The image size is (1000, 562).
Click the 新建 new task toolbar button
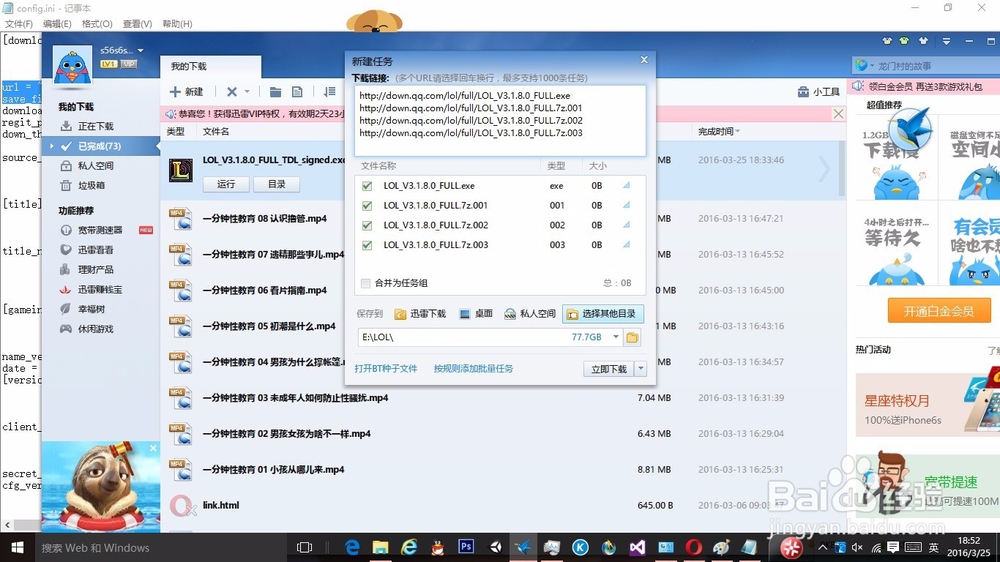pos(186,92)
